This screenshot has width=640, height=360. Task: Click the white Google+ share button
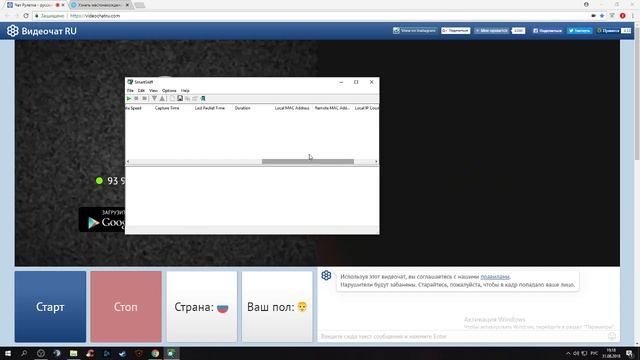point(456,31)
